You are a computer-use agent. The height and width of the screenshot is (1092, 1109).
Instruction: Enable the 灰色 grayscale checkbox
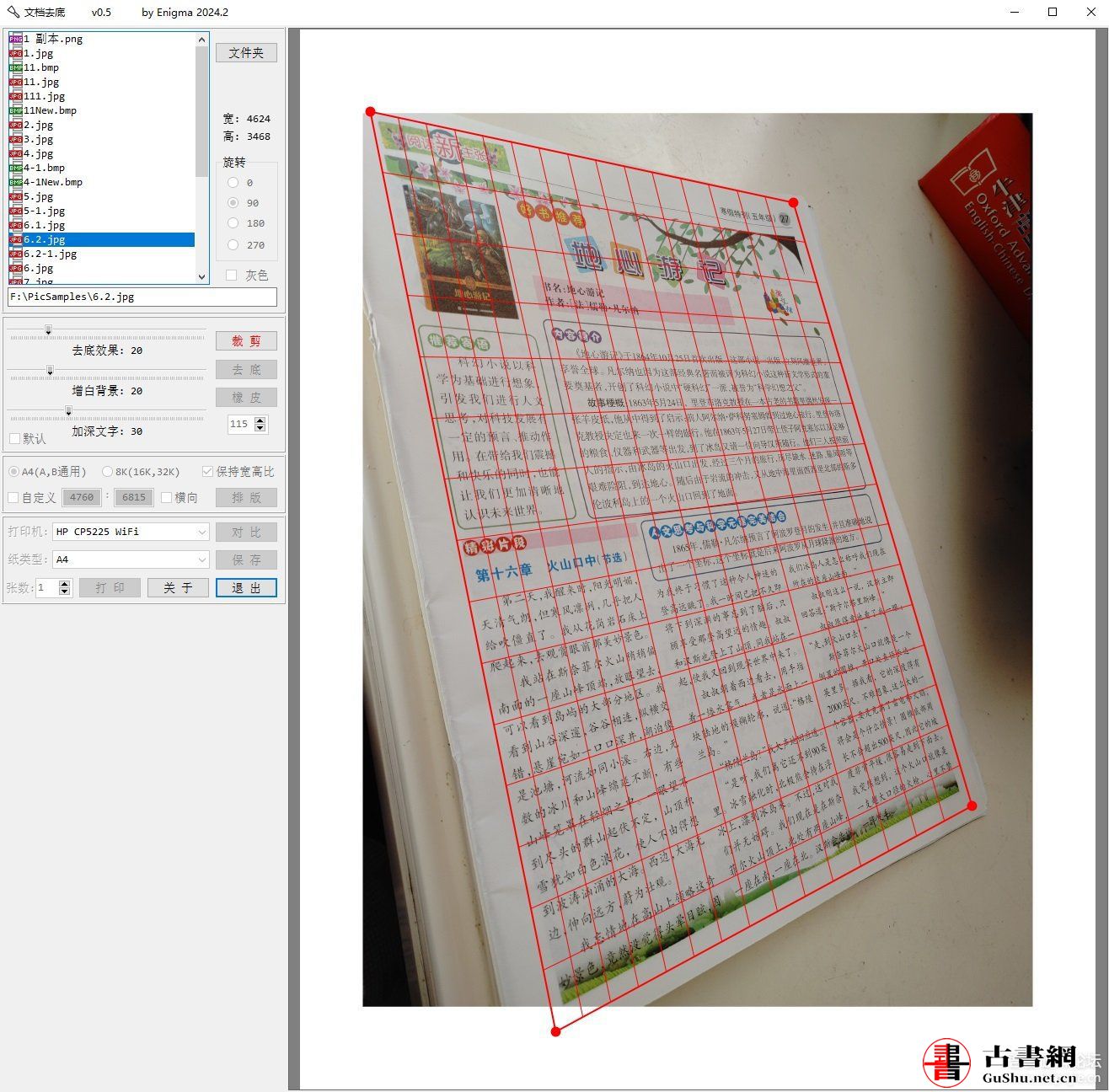[x=232, y=276]
